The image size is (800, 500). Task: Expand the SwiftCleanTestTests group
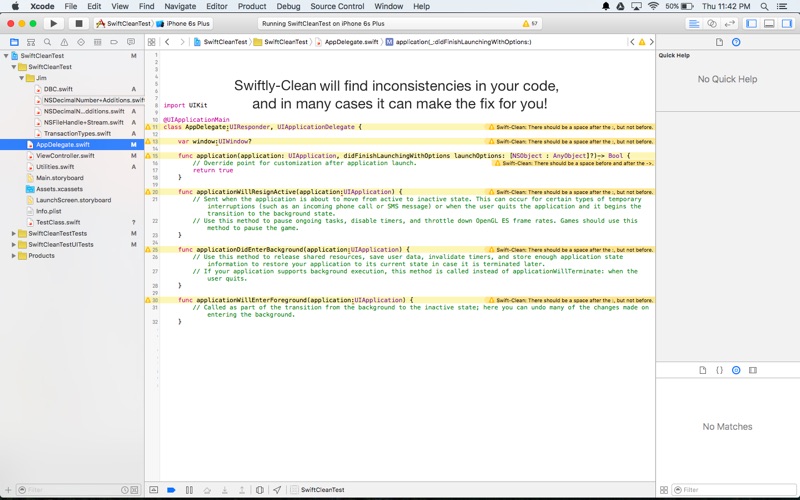[x=14, y=233]
